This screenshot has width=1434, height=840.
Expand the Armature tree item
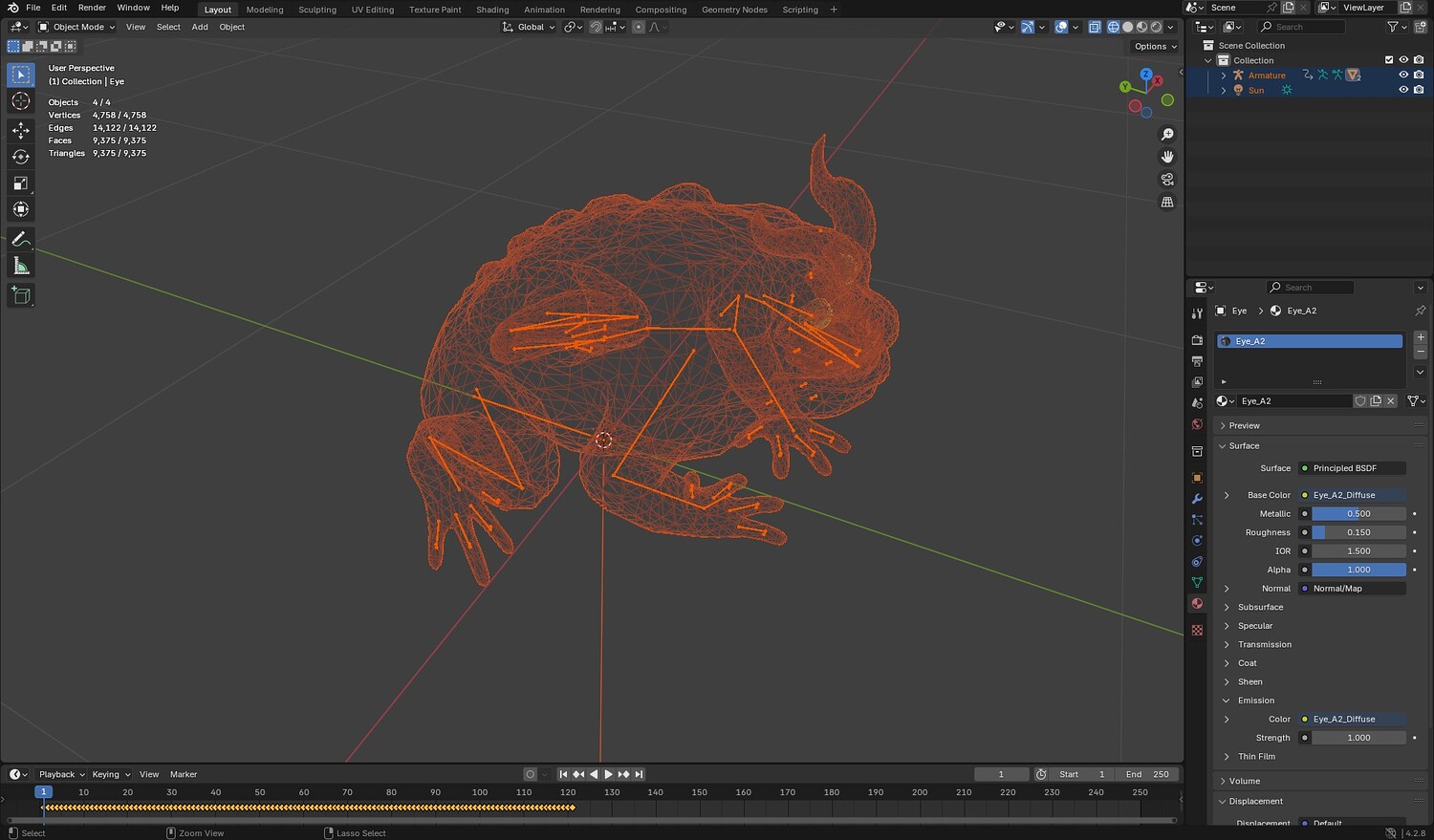tap(1224, 75)
